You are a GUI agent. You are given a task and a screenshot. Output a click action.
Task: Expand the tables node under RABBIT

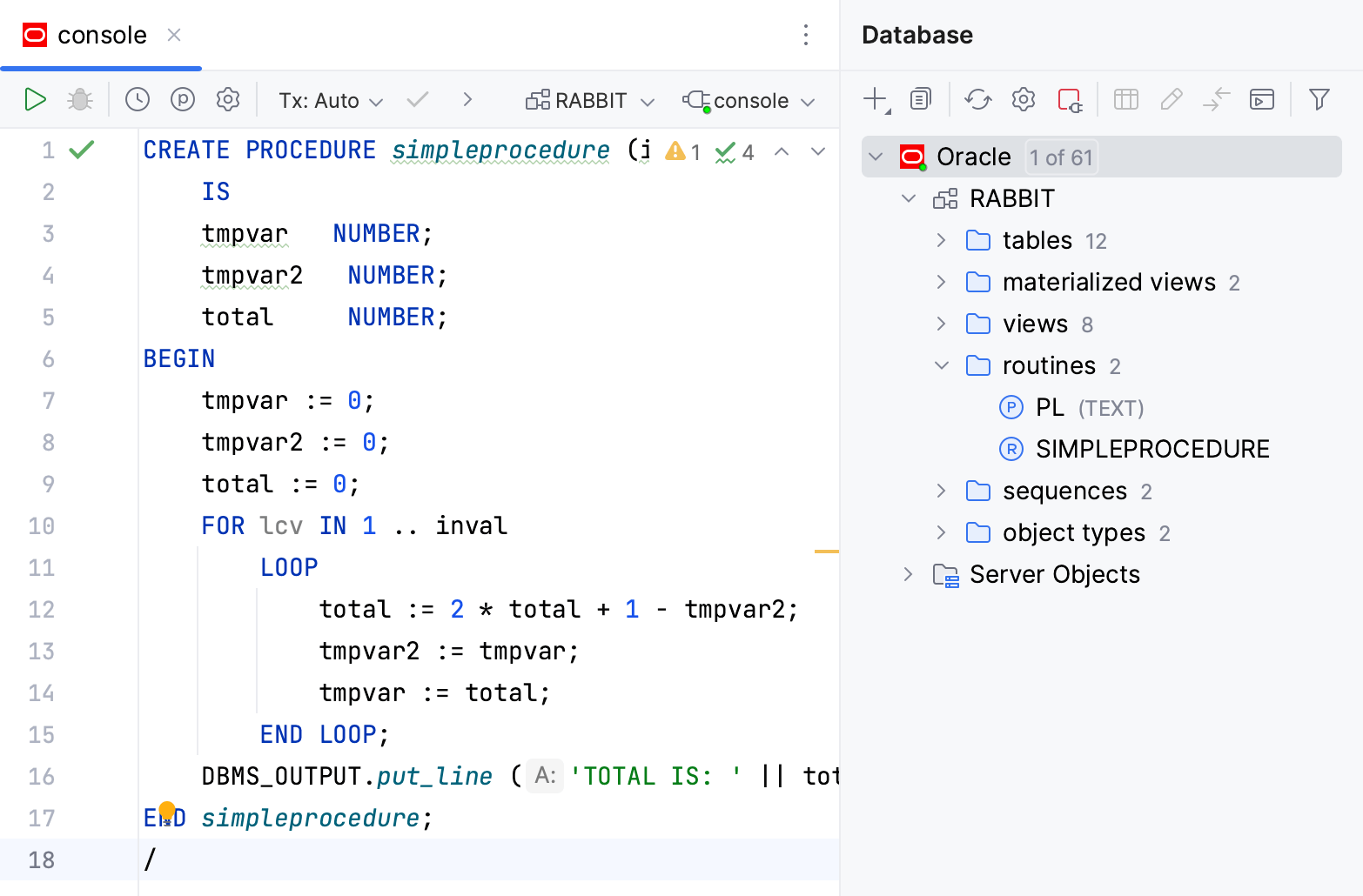tap(941, 240)
